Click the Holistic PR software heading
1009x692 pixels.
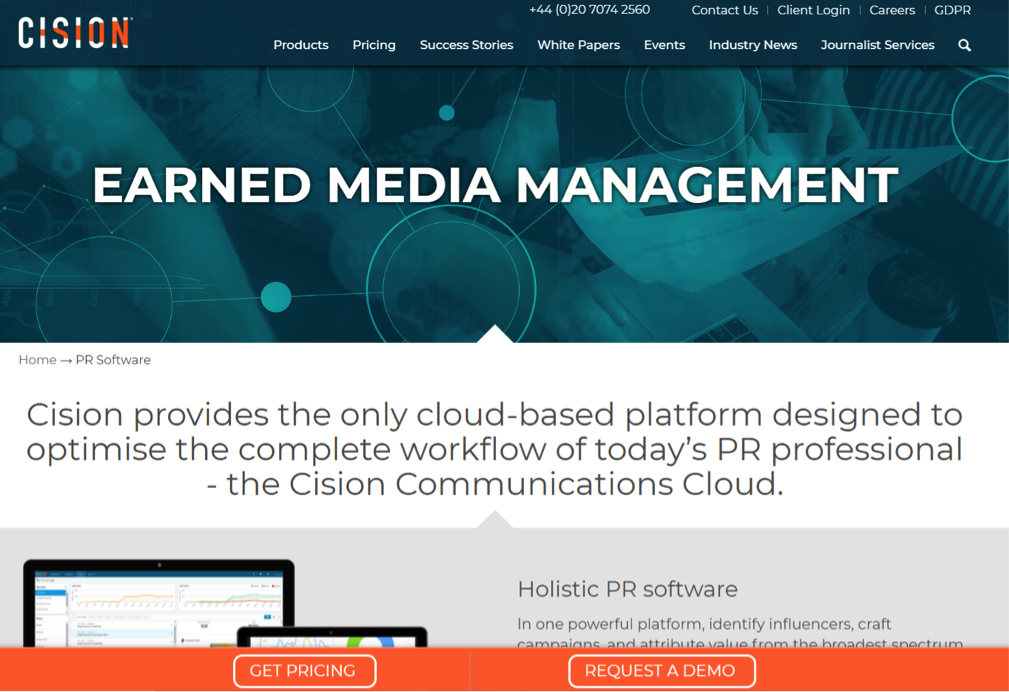pyautogui.click(x=627, y=589)
